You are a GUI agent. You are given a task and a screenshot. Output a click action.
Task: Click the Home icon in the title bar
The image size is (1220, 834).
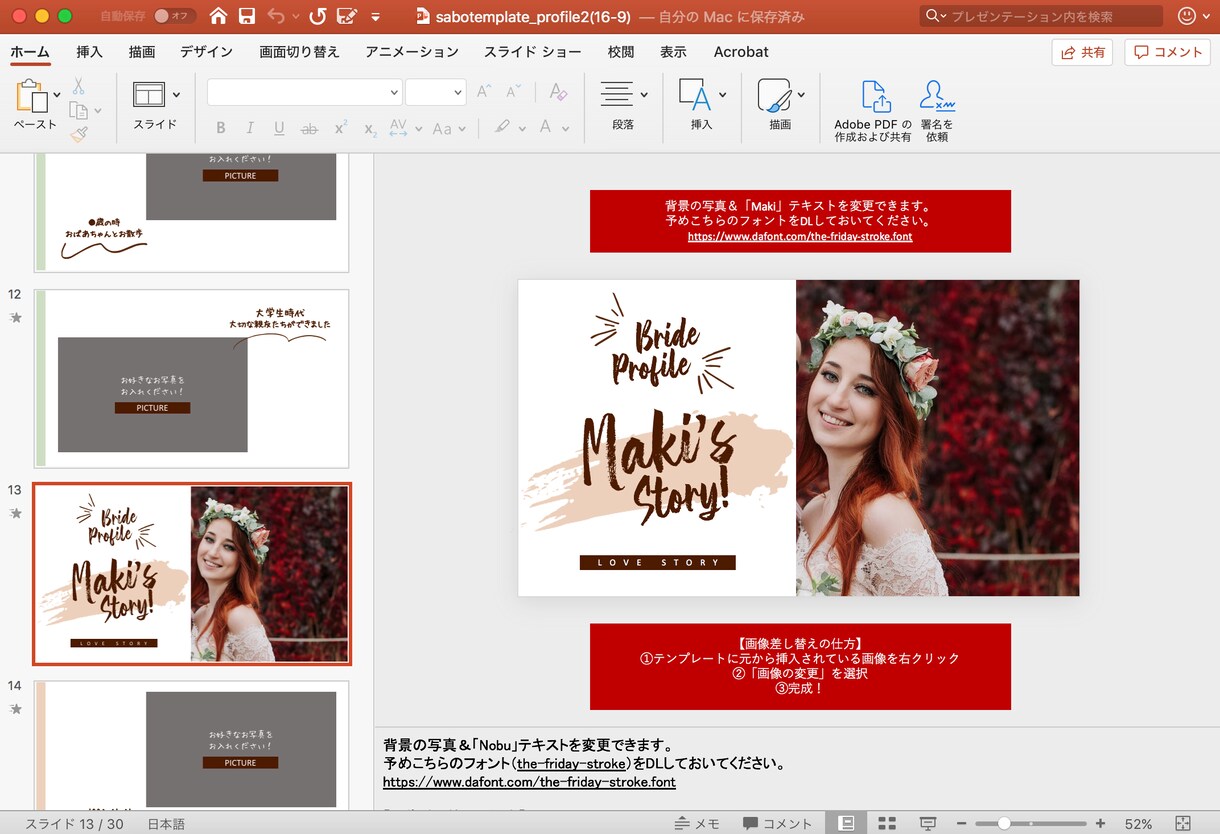click(218, 16)
